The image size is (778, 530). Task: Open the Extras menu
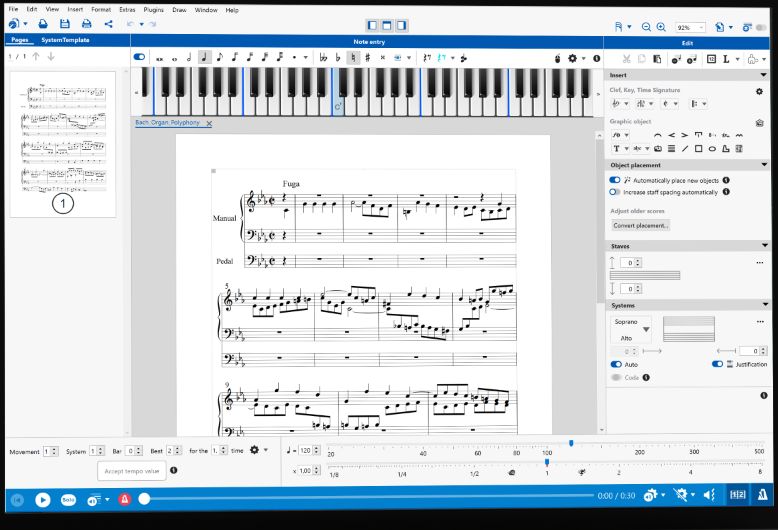(127, 10)
